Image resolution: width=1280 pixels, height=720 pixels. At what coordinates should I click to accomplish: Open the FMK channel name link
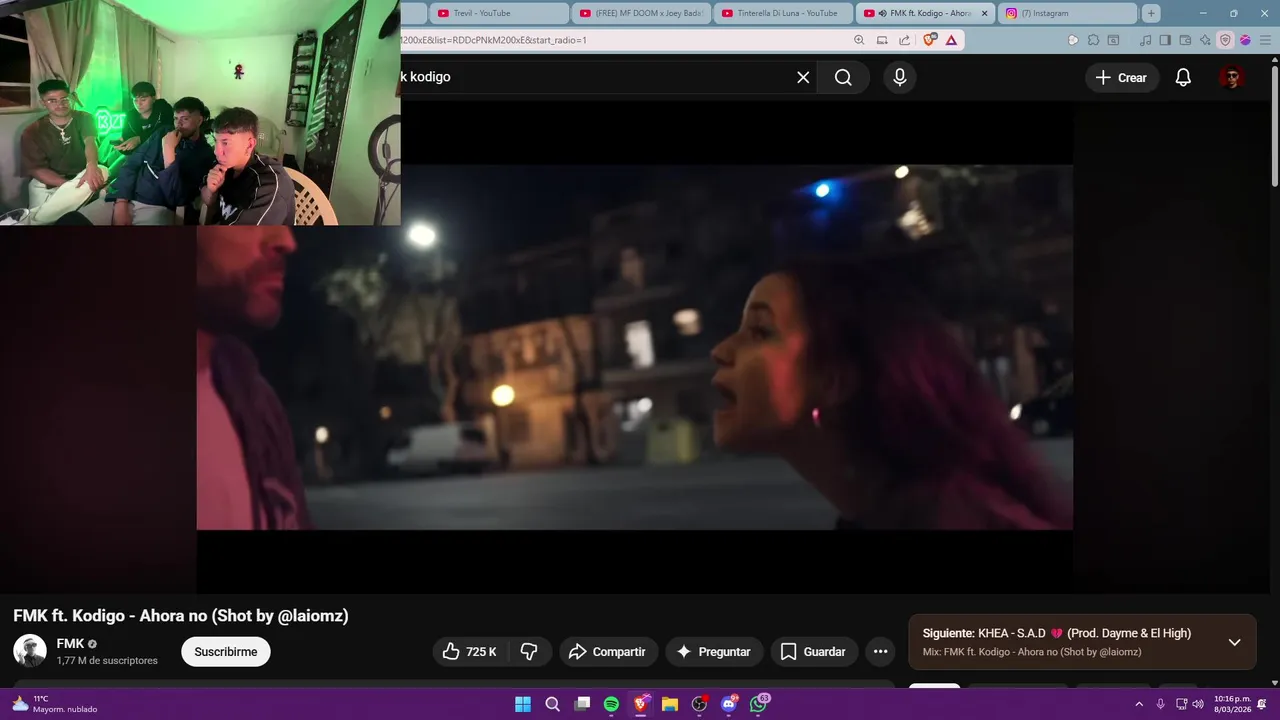(70, 644)
